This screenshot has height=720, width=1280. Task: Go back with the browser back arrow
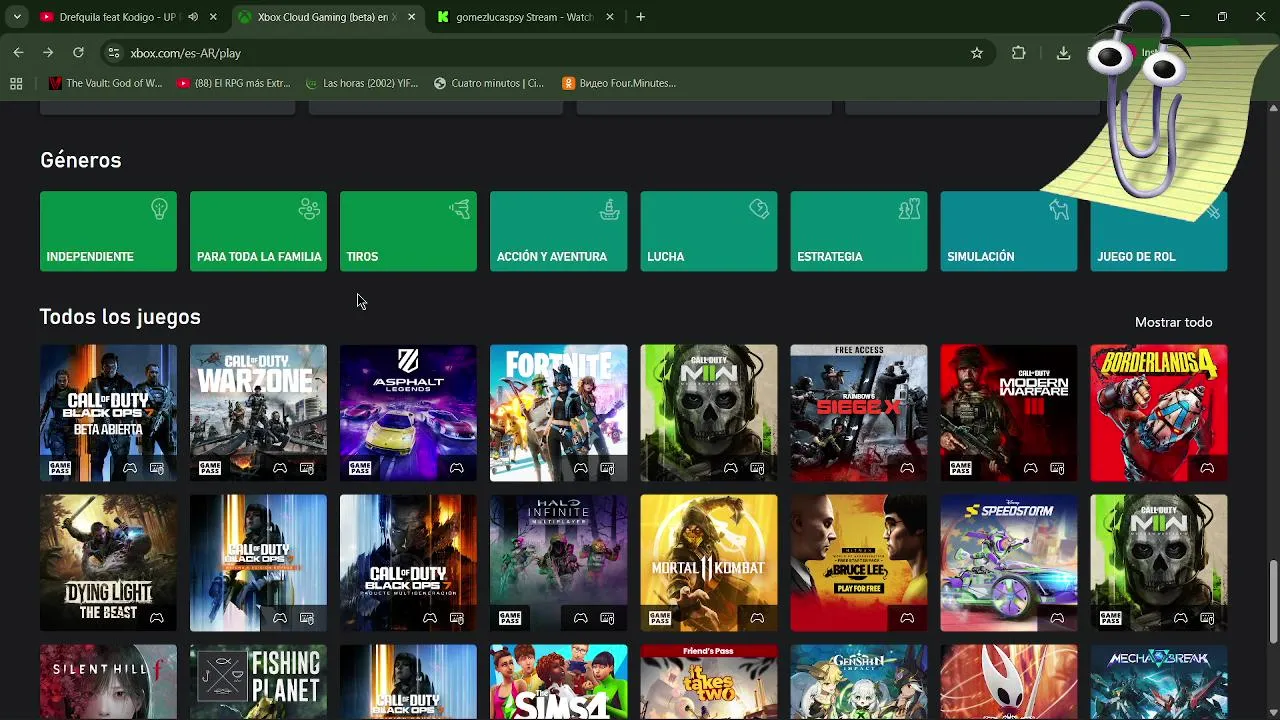click(x=18, y=53)
